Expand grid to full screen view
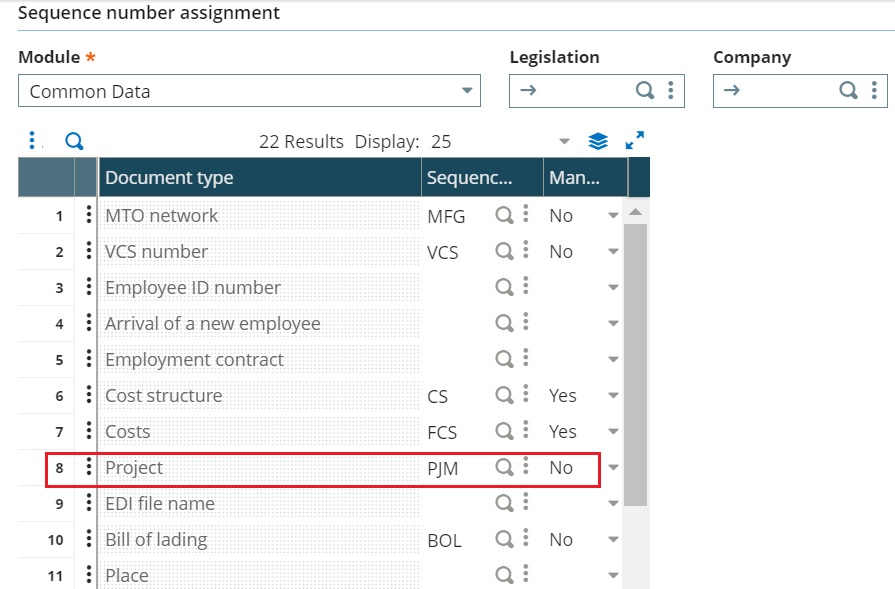Screen dimensions: 895x589 click(x=634, y=141)
